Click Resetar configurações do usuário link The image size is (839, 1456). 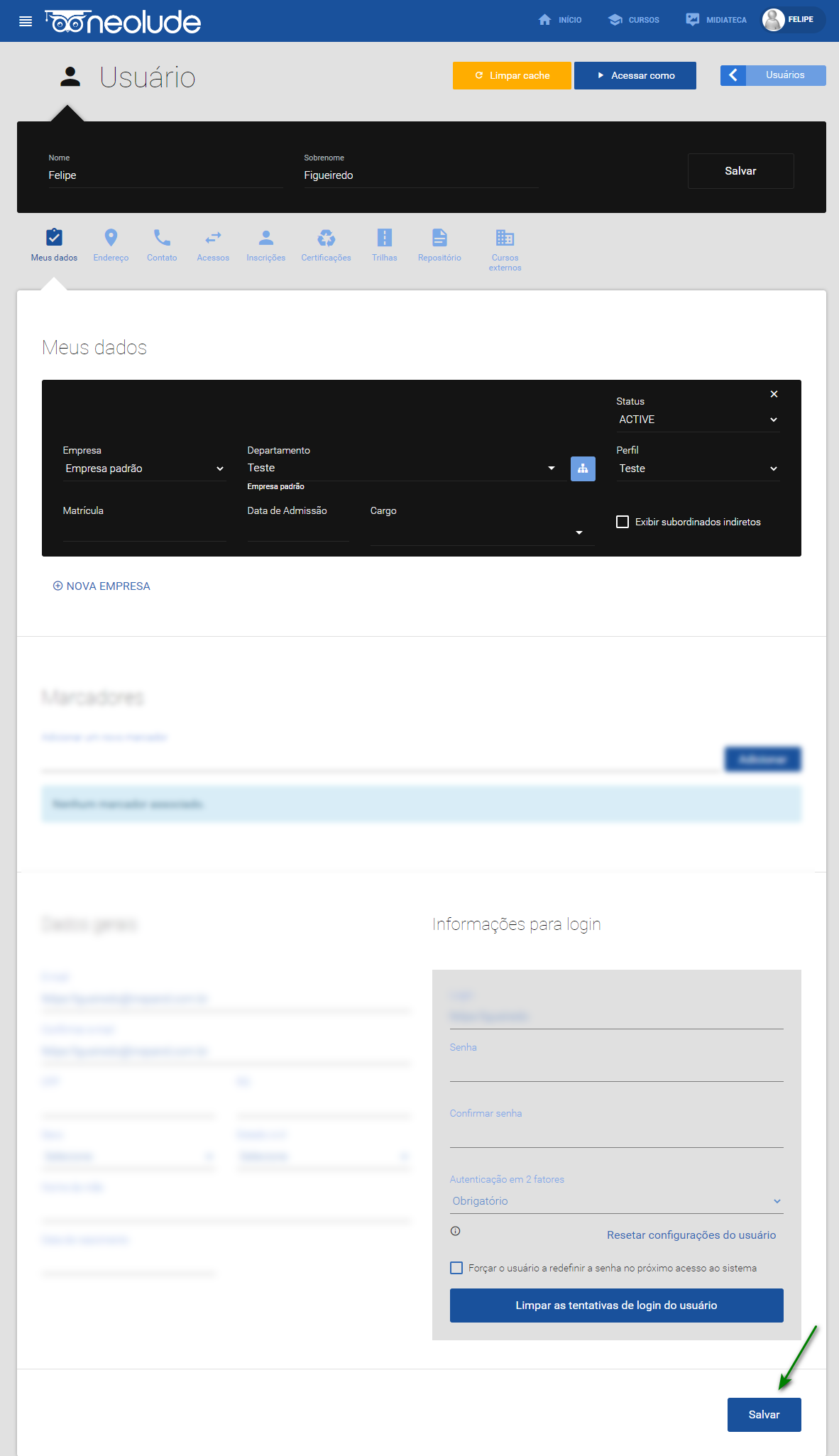pos(691,1235)
